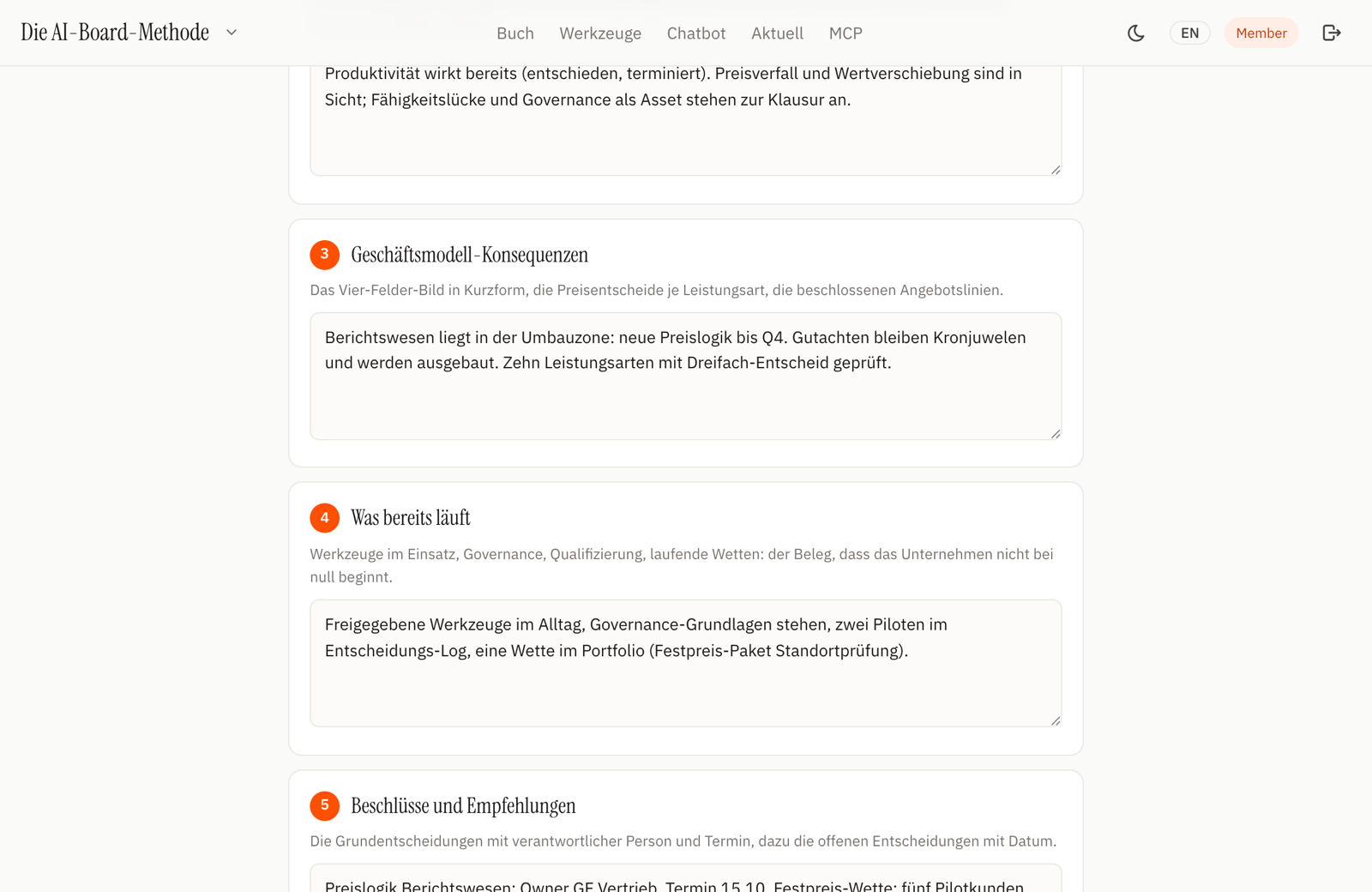Click the orange number 5 step badge
Image resolution: width=1372 pixels, height=892 pixels.
(324, 805)
